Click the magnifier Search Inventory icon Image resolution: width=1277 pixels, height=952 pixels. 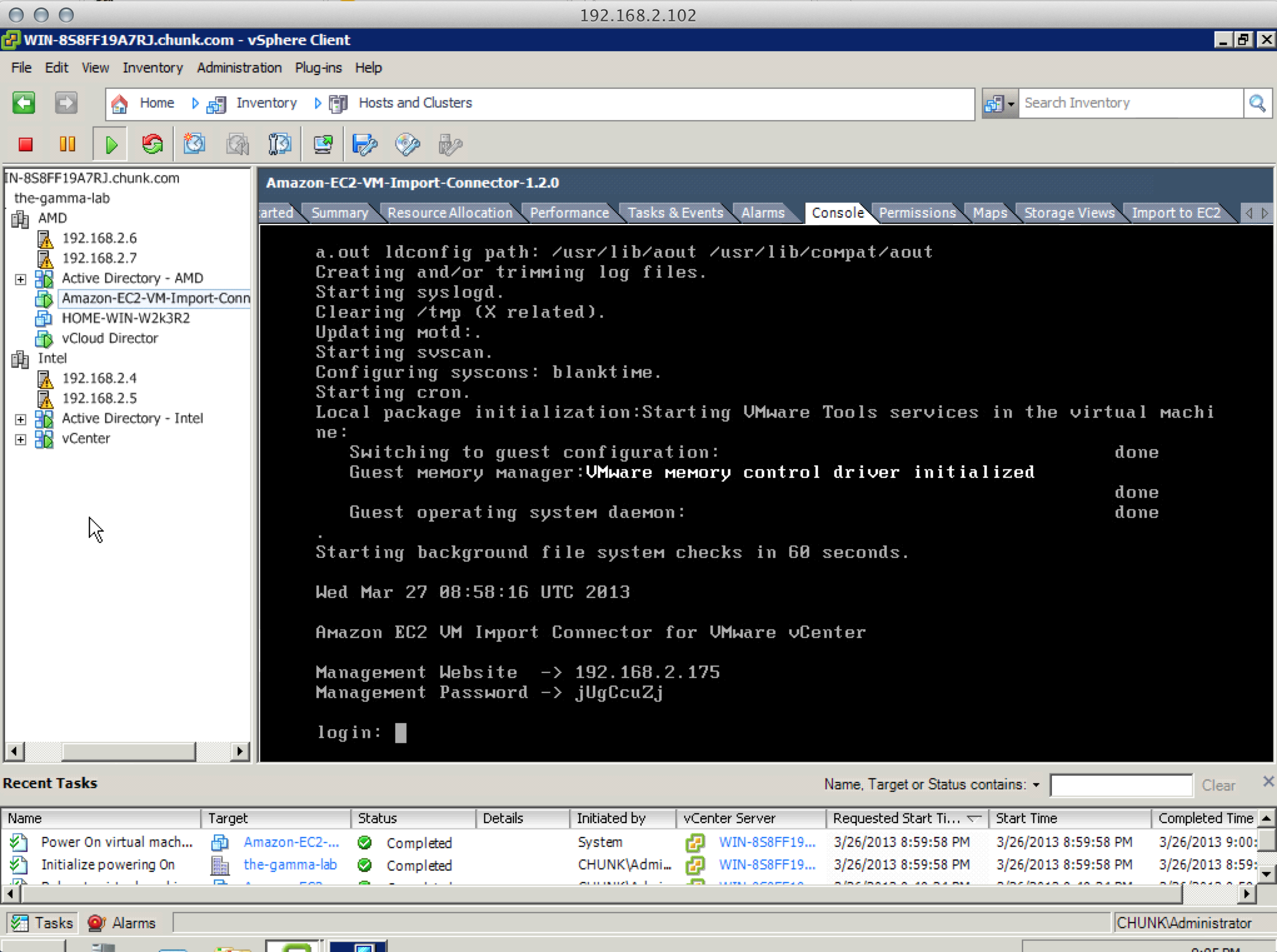tap(1257, 103)
